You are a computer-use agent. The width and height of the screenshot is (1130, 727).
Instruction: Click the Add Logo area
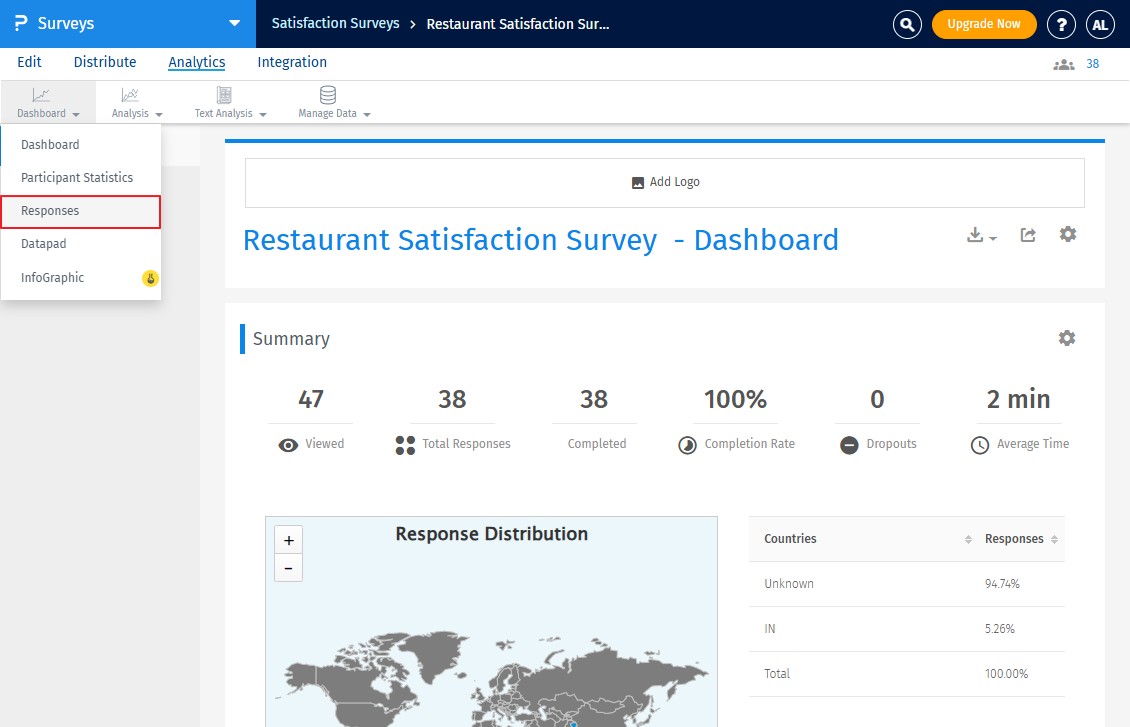pos(665,182)
